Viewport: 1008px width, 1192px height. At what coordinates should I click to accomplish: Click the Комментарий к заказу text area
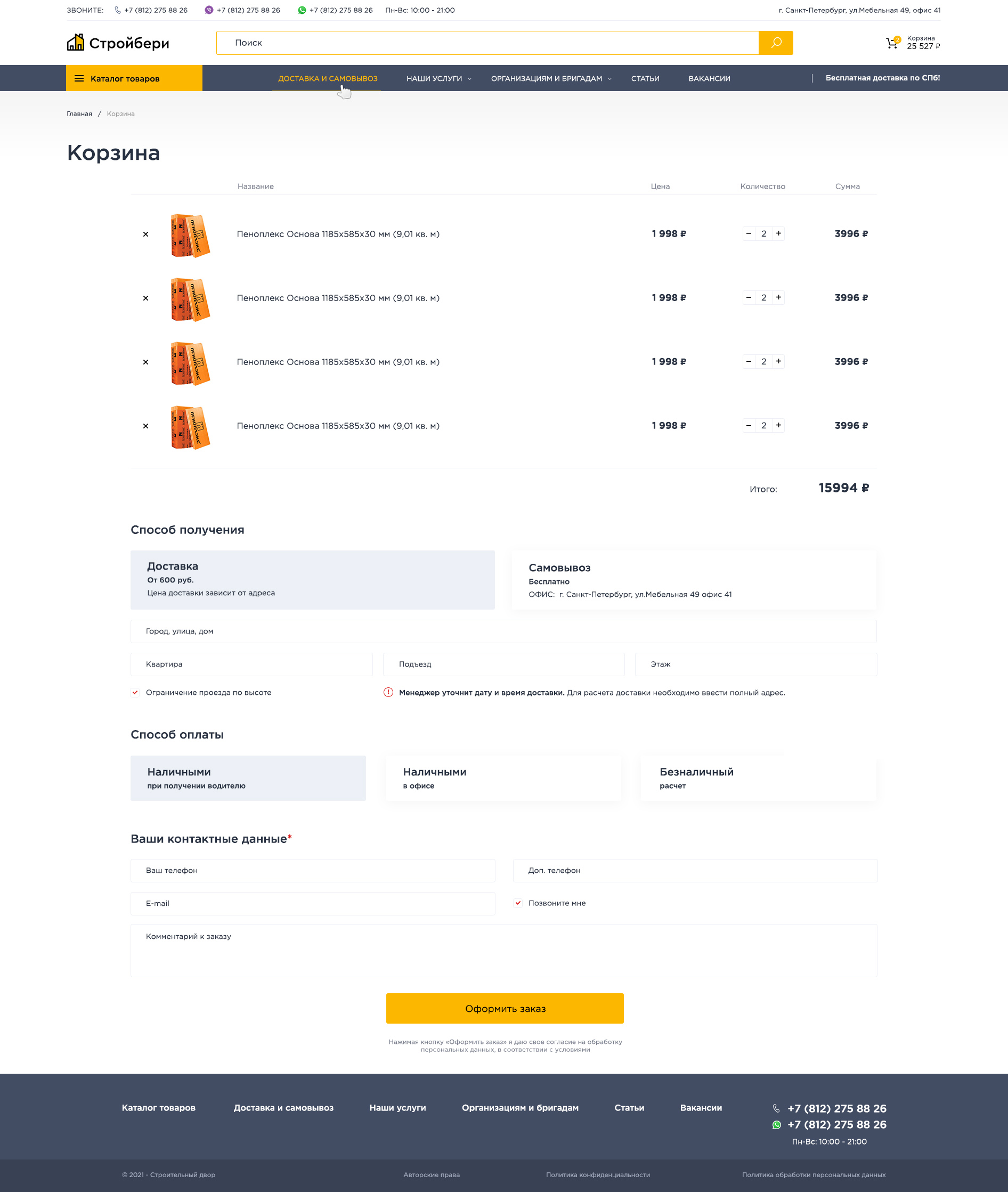click(x=503, y=951)
